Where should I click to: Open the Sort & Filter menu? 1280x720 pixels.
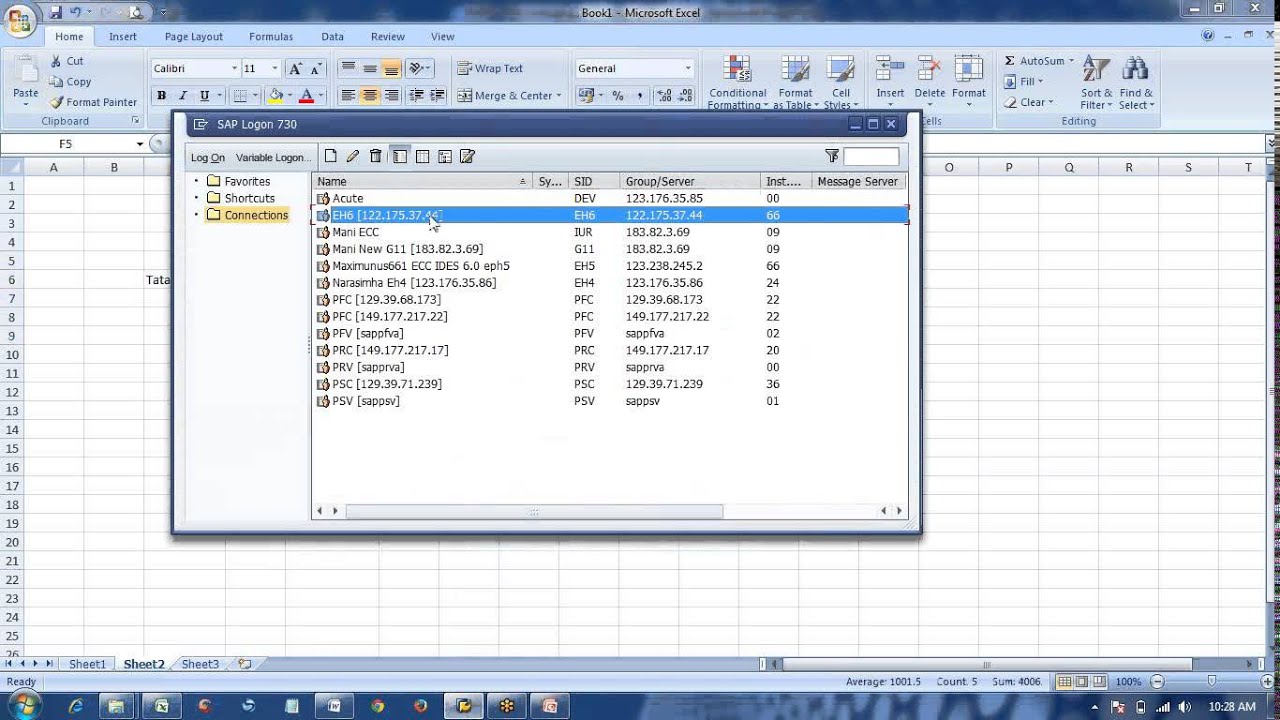[x=1096, y=82]
